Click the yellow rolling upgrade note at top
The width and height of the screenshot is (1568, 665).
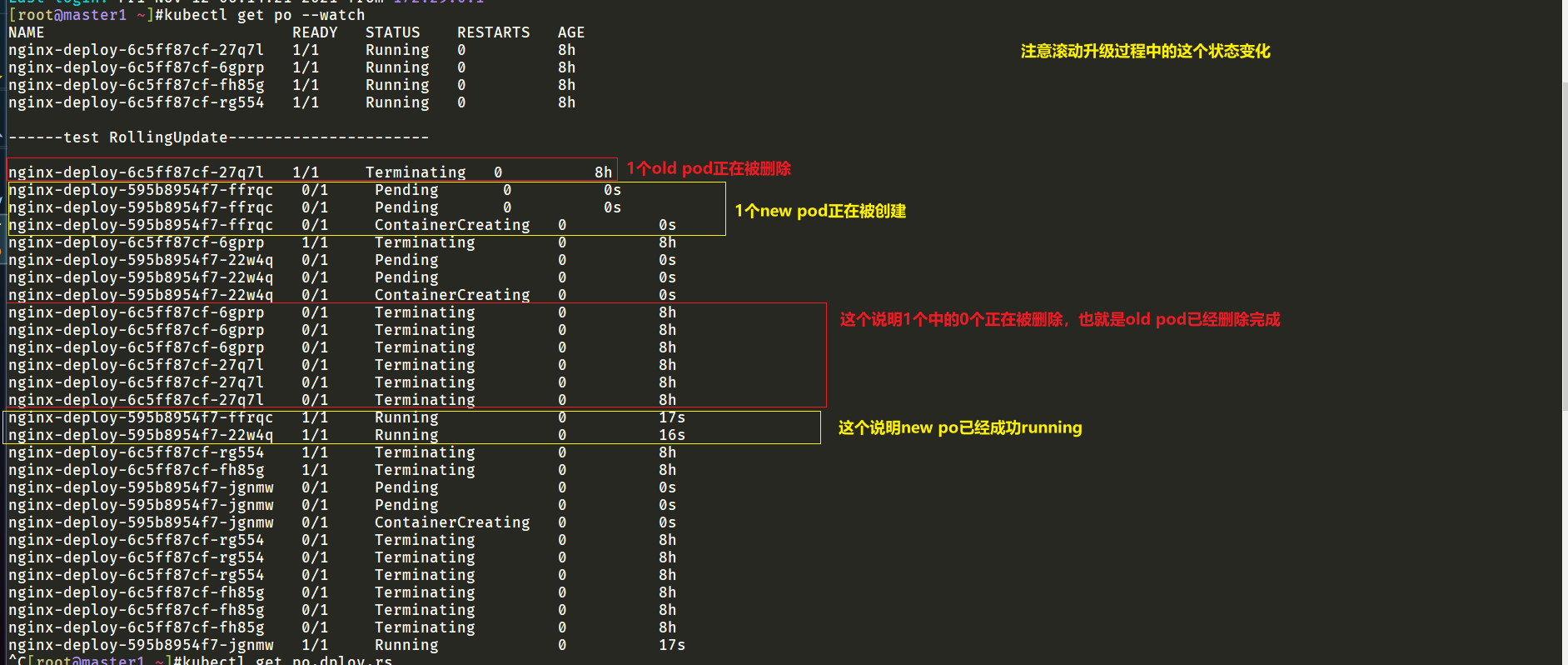(x=1145, y=52)
